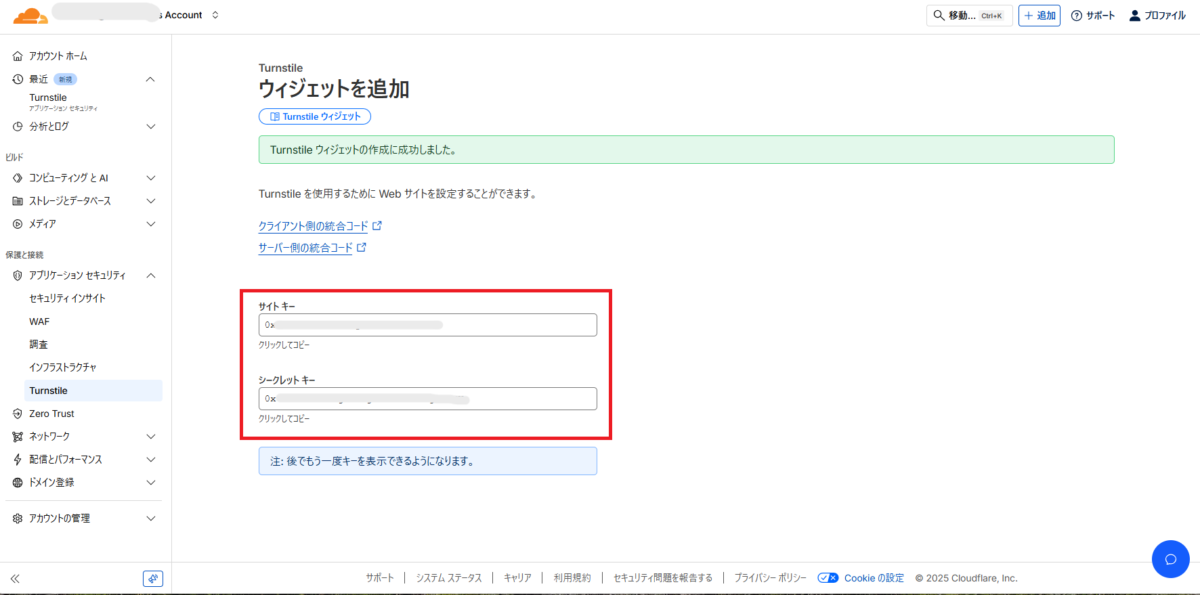Open the account switcher dropdown arrow
The image size is (1200, 595).
[x=215, y=15]
